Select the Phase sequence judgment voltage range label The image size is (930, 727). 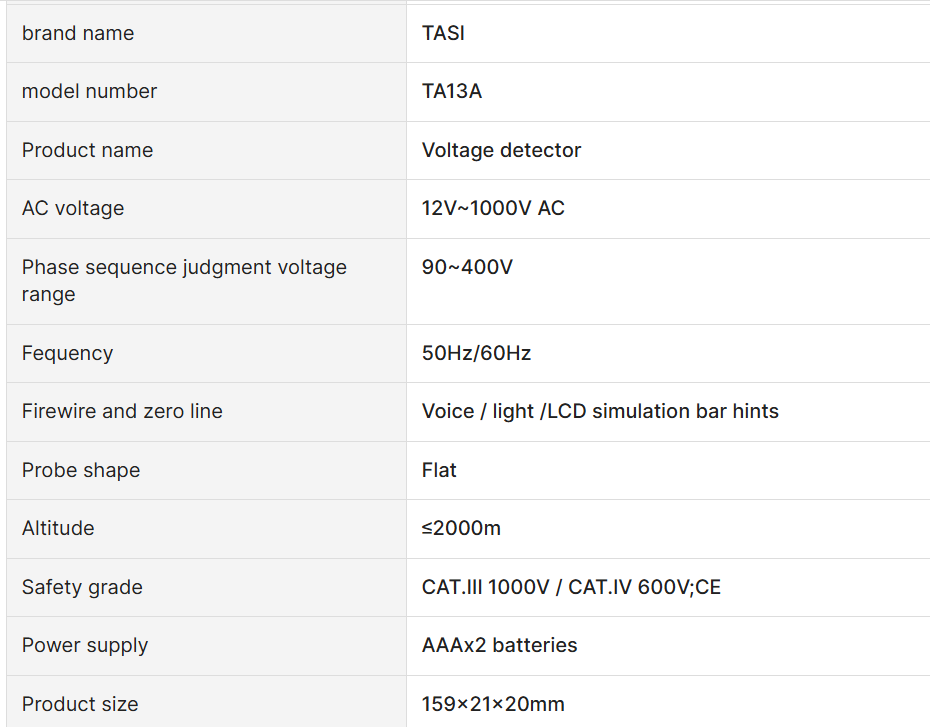tap(184, 280)
